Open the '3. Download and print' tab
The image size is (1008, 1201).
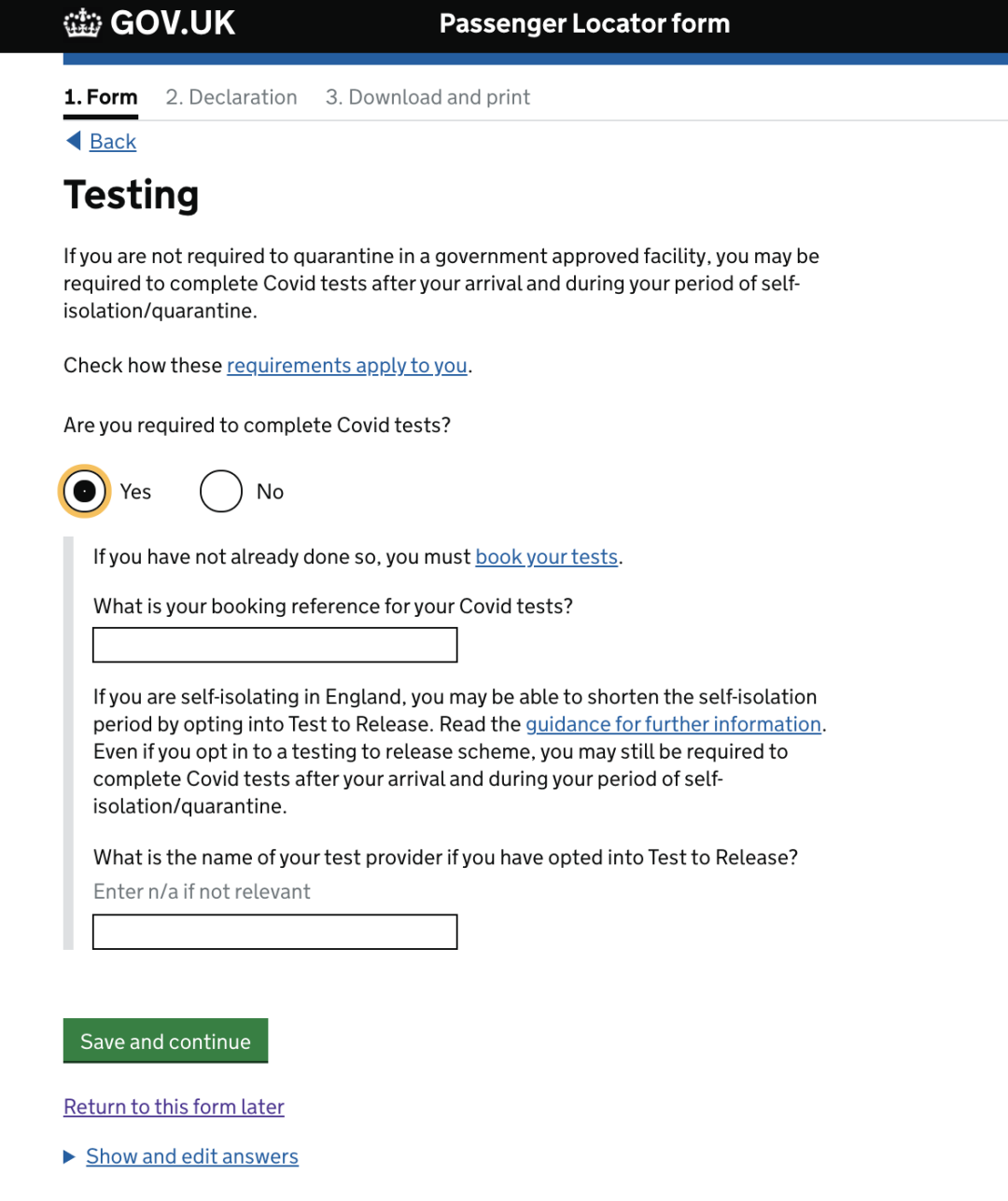pos(427,97)
